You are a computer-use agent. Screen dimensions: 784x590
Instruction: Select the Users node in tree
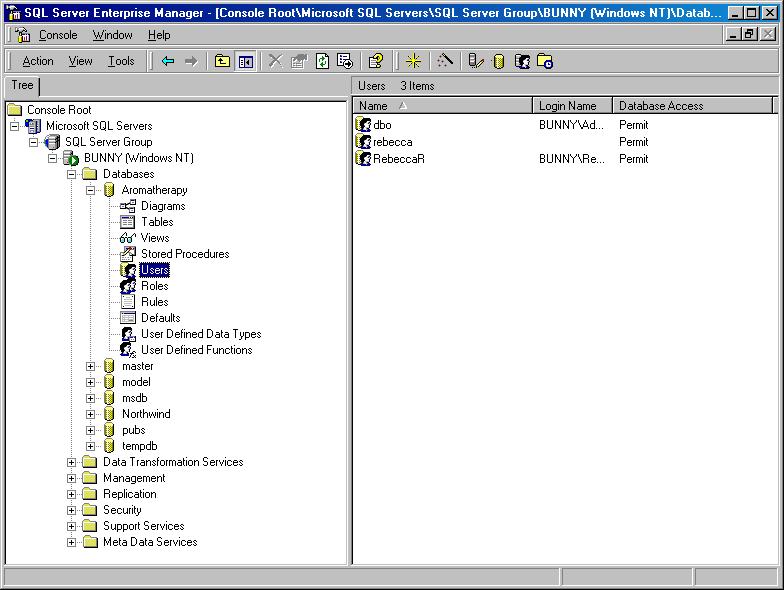coord(154,270)
